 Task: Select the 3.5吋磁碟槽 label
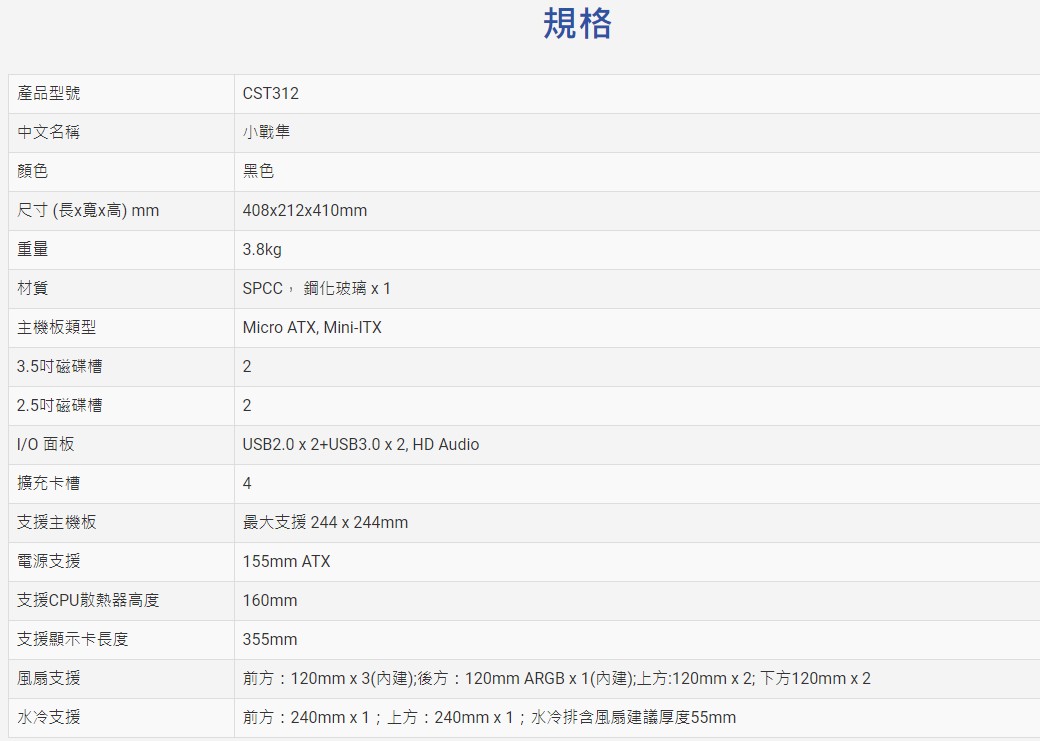click(x=60, y=367)
